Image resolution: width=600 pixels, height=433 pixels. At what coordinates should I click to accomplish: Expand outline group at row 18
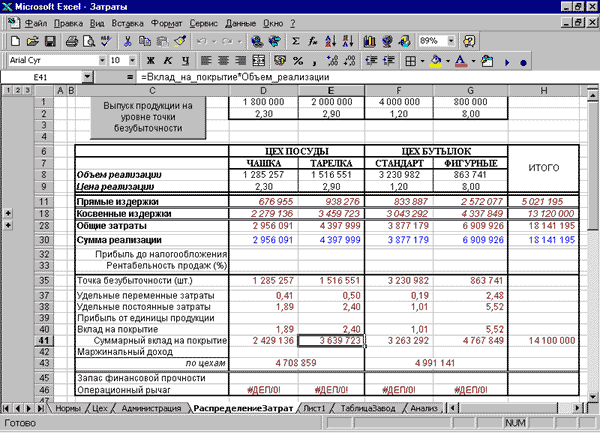click(8, 213)
